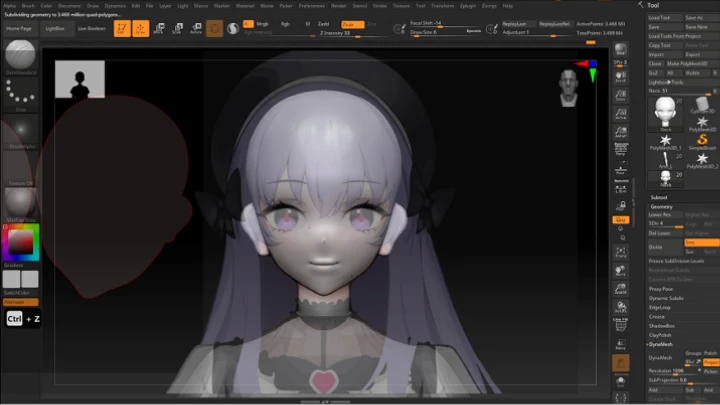The height and width of the screenshot is (405, 720).
Task: Click the Move view icon on right shelf
Action: pyautogui.click(x=620, y=271)
